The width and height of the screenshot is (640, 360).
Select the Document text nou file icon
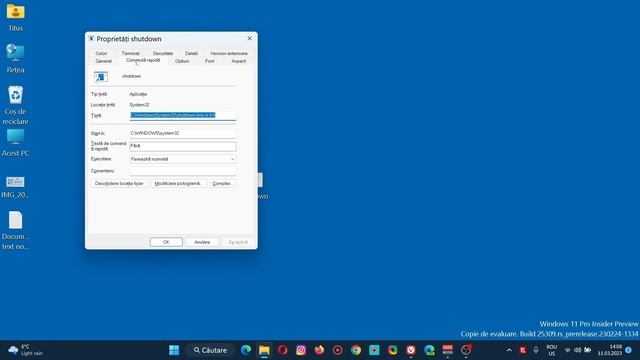[x=16, y=230]
